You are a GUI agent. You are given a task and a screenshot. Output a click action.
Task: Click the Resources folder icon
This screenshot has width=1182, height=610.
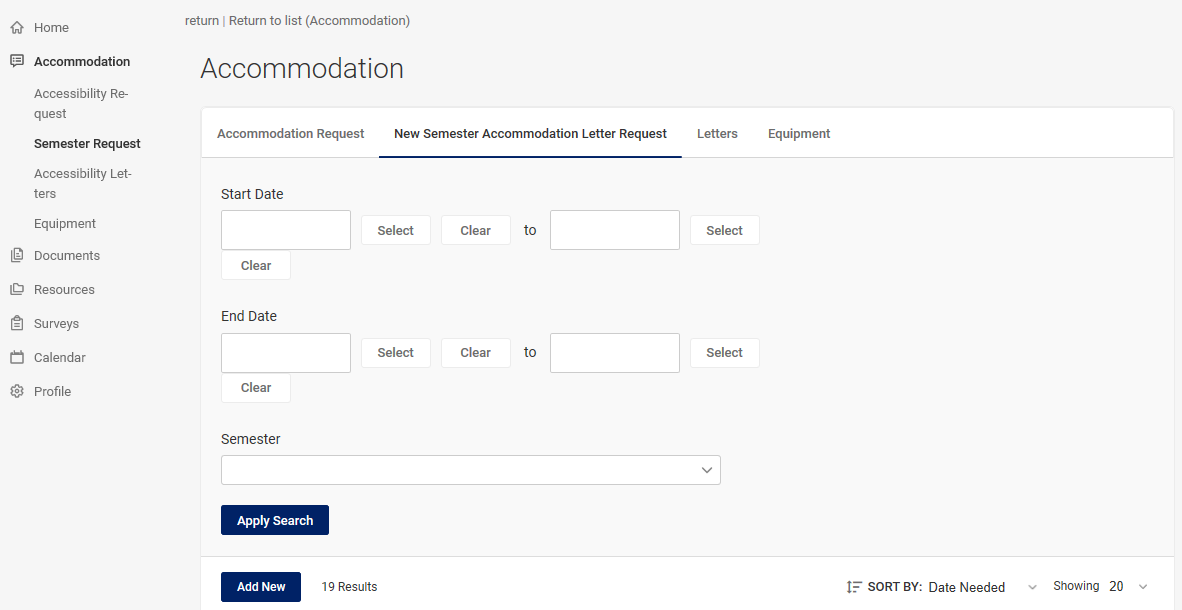tap(17, 290)
